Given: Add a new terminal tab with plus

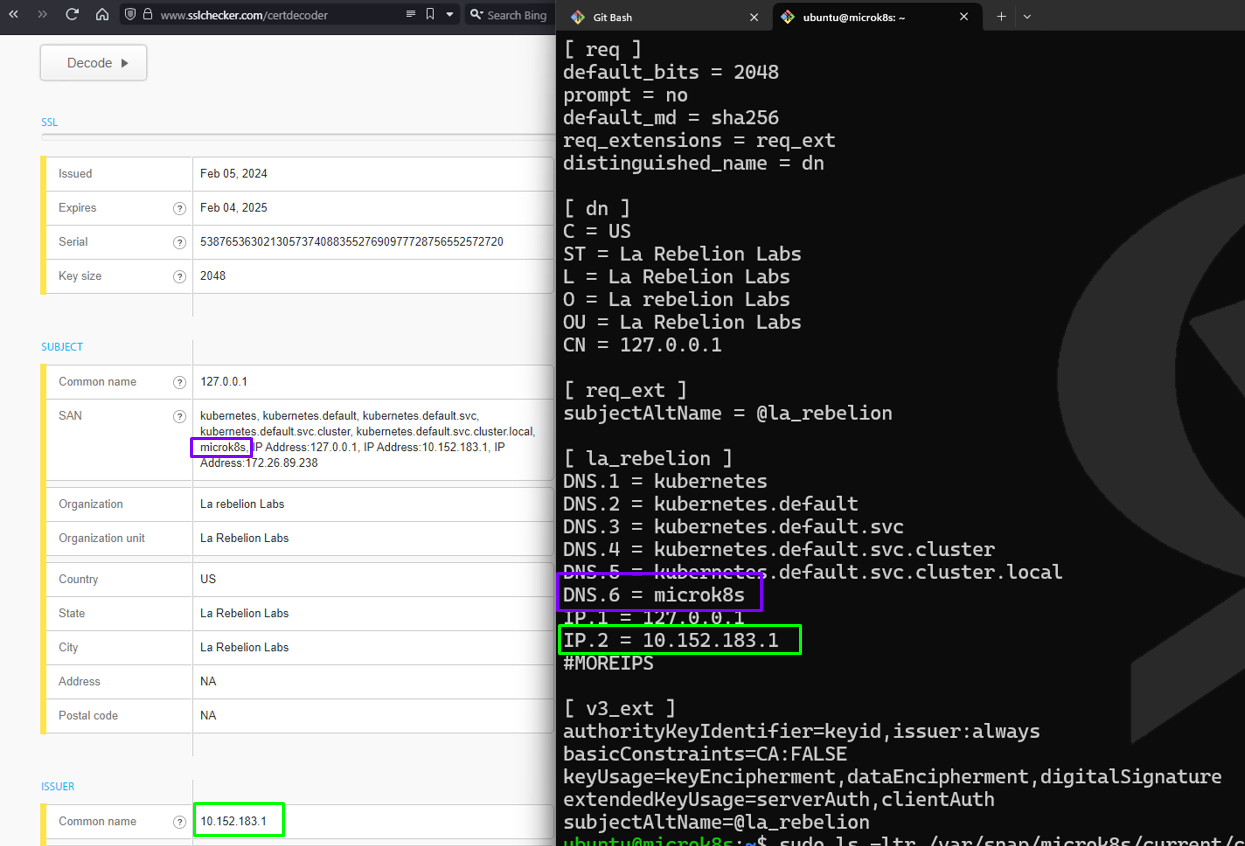Looking at the screenshot, I should 1001,17.
